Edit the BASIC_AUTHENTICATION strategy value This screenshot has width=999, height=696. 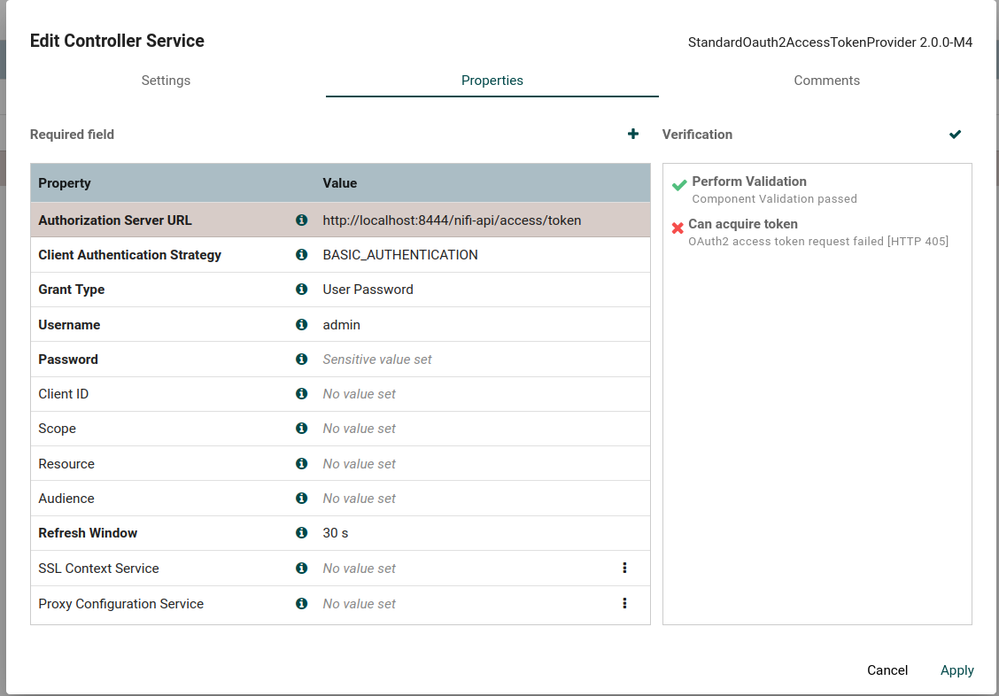400,255
